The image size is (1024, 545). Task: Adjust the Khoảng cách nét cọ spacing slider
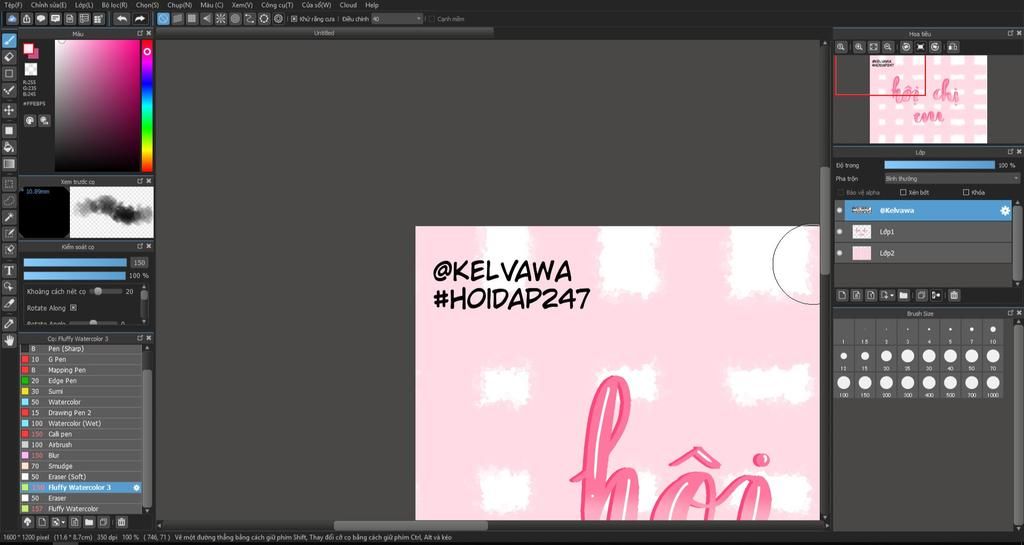click(x=106, y=291)
